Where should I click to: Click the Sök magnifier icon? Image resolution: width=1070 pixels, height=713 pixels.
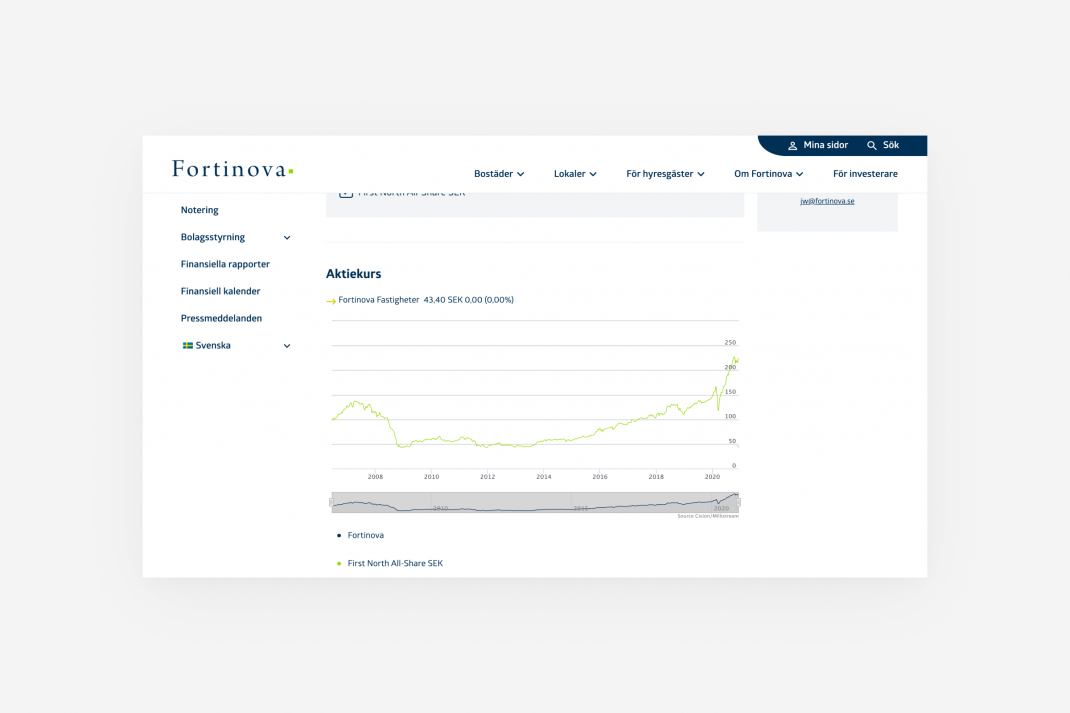click(x=871, y=145)
